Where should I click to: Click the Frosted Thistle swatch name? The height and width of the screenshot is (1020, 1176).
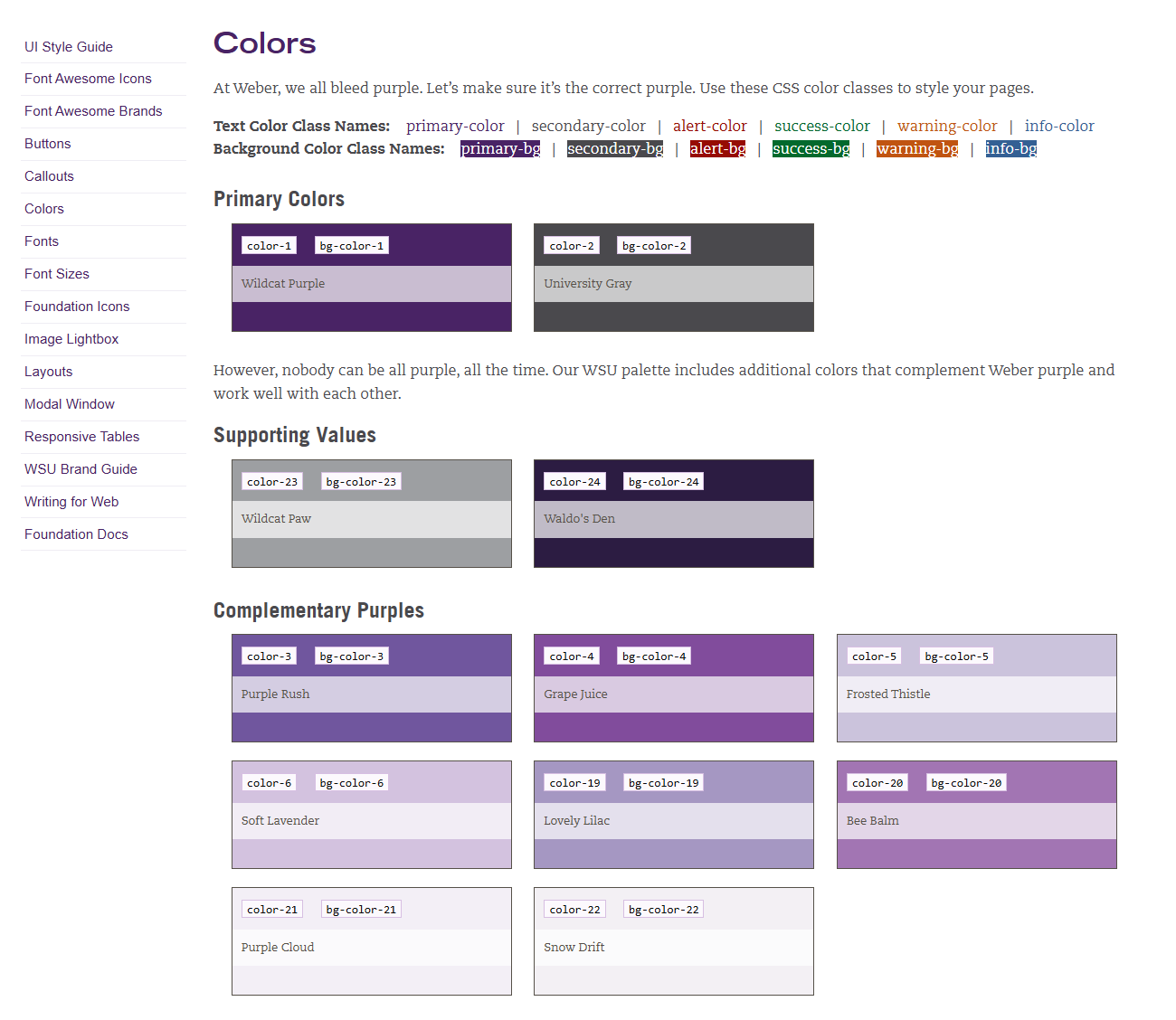(888, 694)
